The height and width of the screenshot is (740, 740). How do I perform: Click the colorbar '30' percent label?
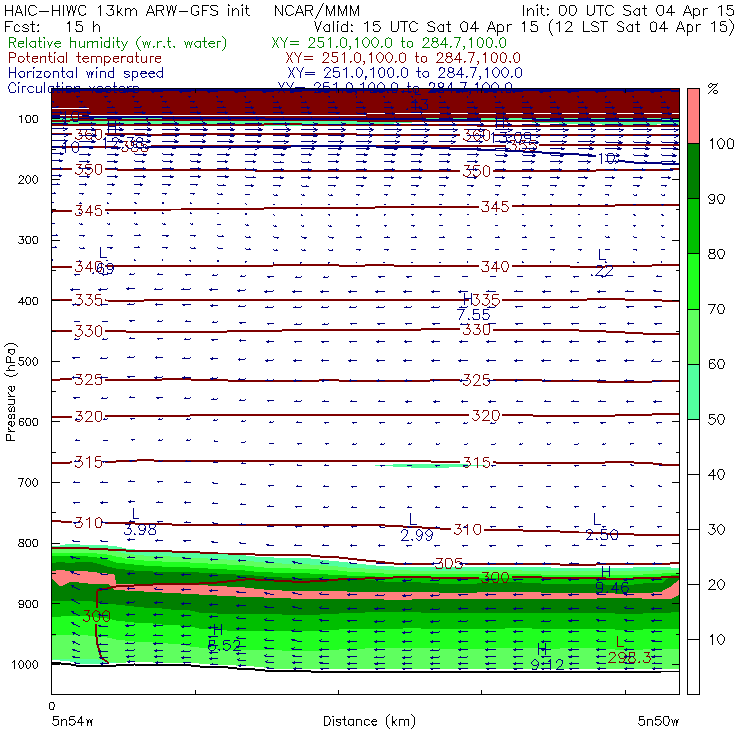716,530
